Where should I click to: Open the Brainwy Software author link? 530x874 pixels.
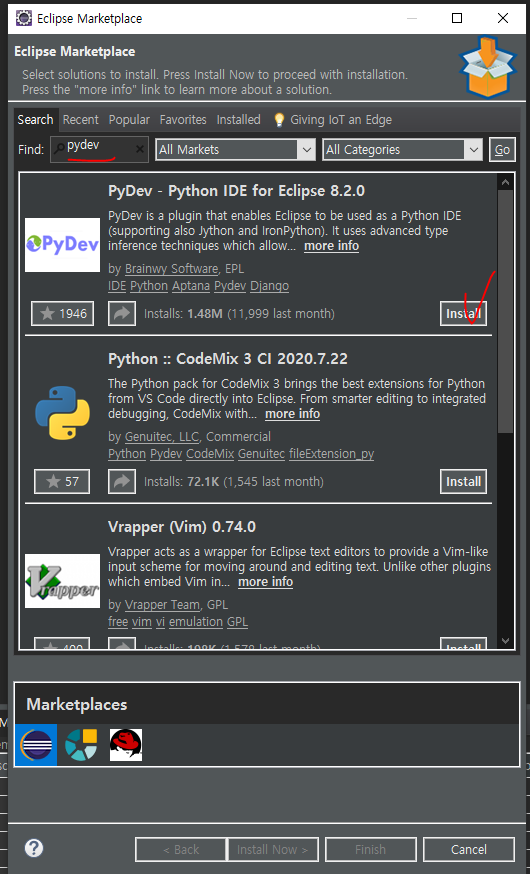pos(172,269)
